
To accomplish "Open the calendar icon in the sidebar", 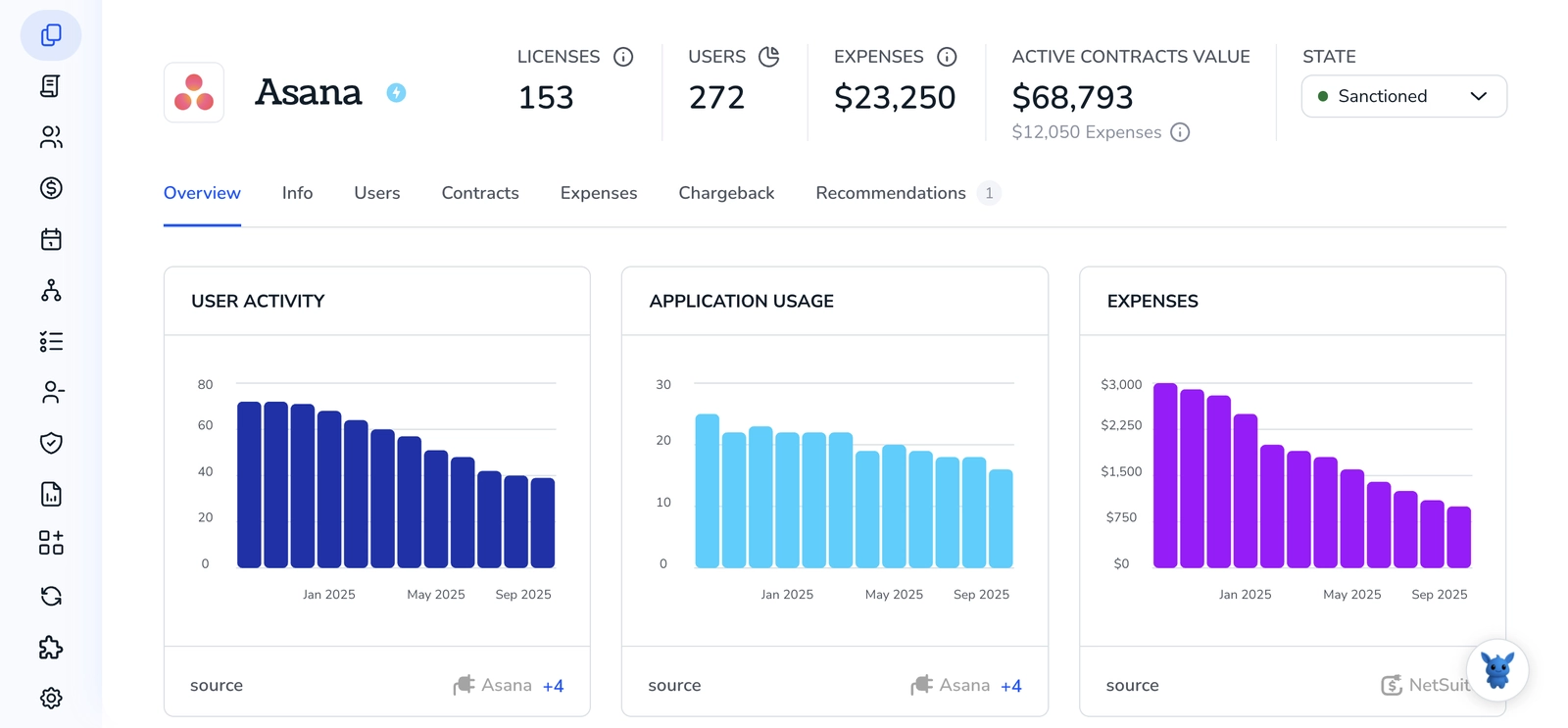I will click(51, 239).
